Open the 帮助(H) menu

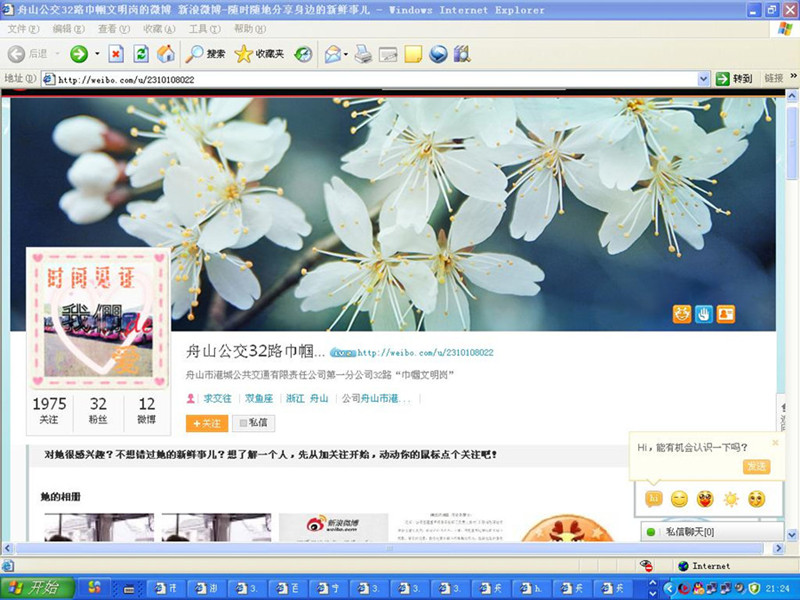pos(250,29)
